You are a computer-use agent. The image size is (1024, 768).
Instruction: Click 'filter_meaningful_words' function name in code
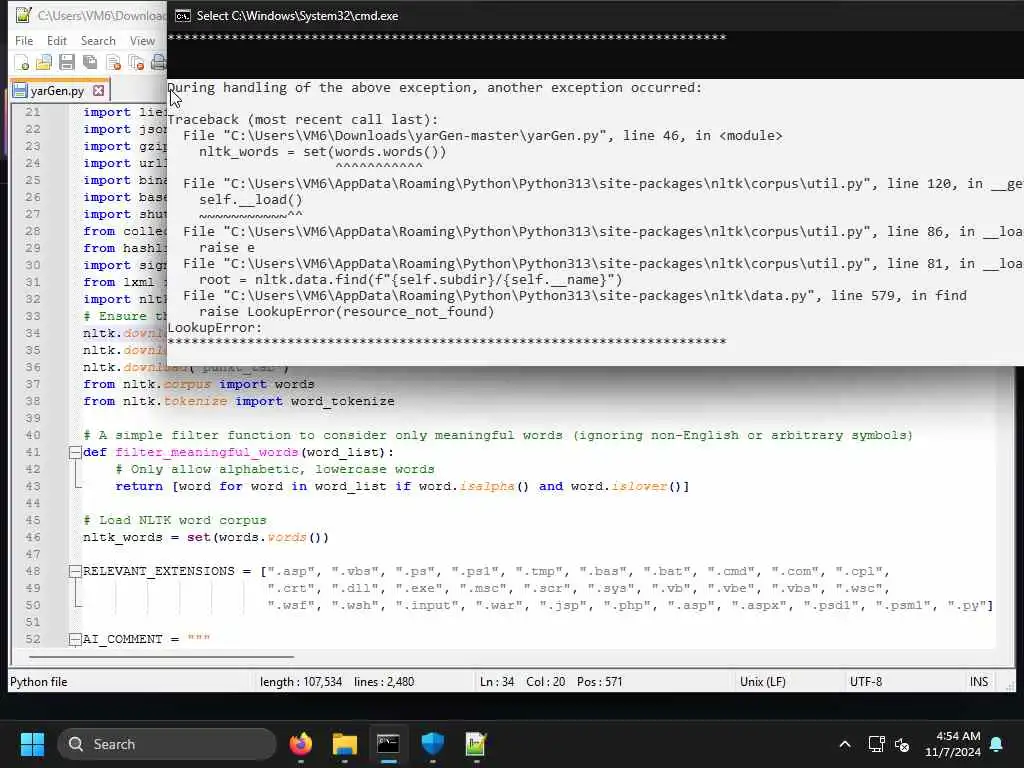(x=206, y=453)
